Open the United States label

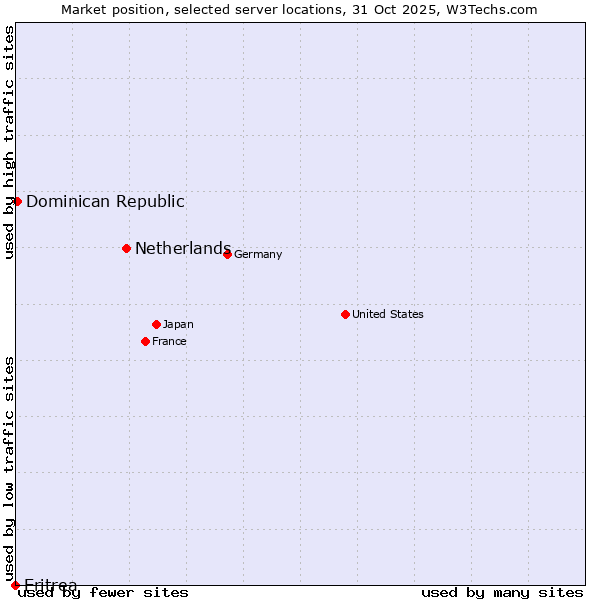(x=387, y=314)
